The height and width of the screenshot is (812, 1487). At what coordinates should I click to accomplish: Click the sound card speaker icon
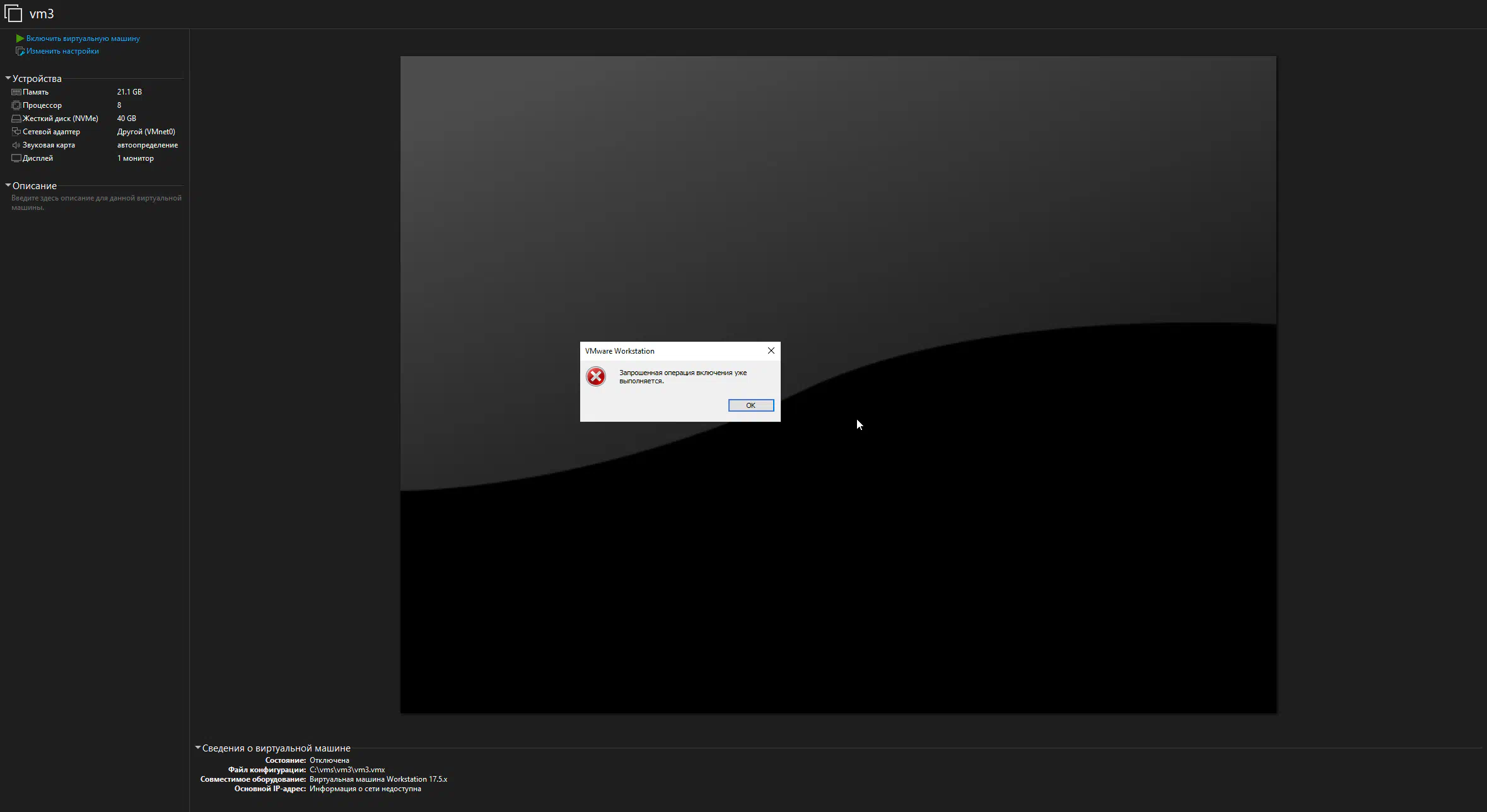(16, 145)
